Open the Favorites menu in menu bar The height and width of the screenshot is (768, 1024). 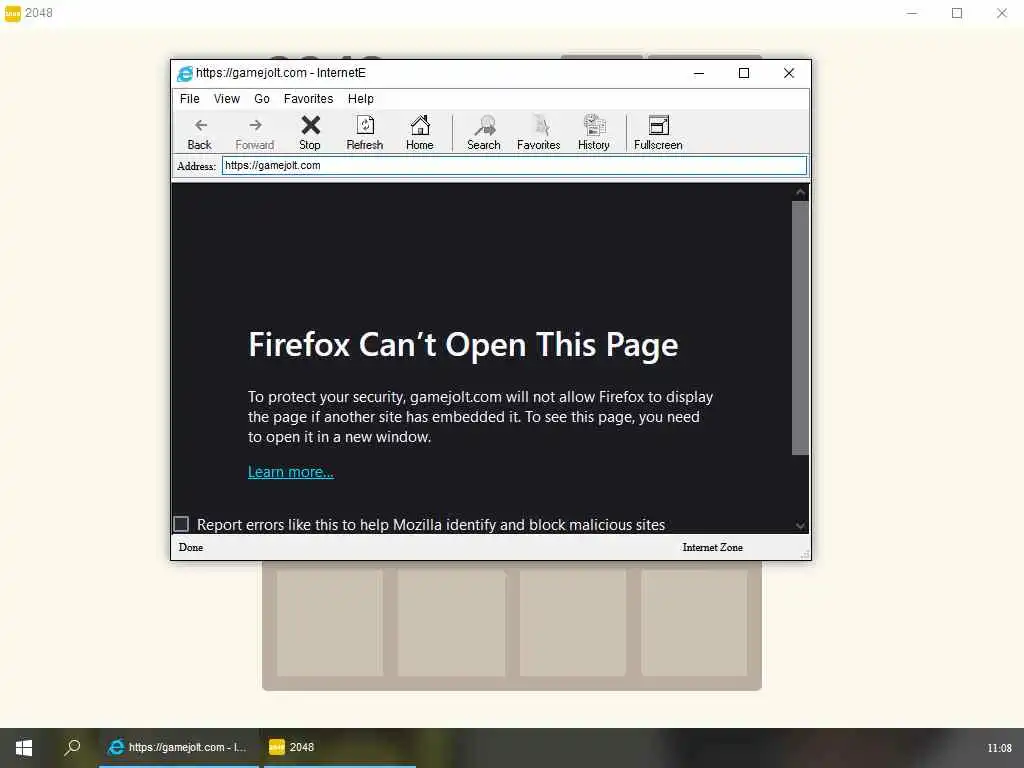tap(308, 99)
